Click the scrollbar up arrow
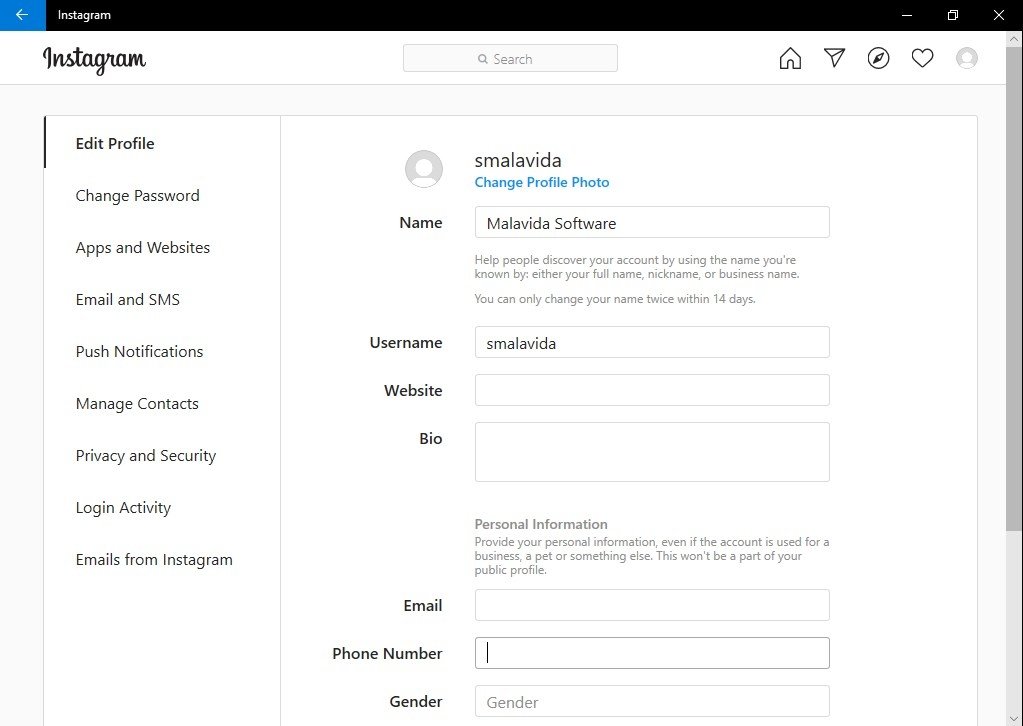 [1013, 38]
